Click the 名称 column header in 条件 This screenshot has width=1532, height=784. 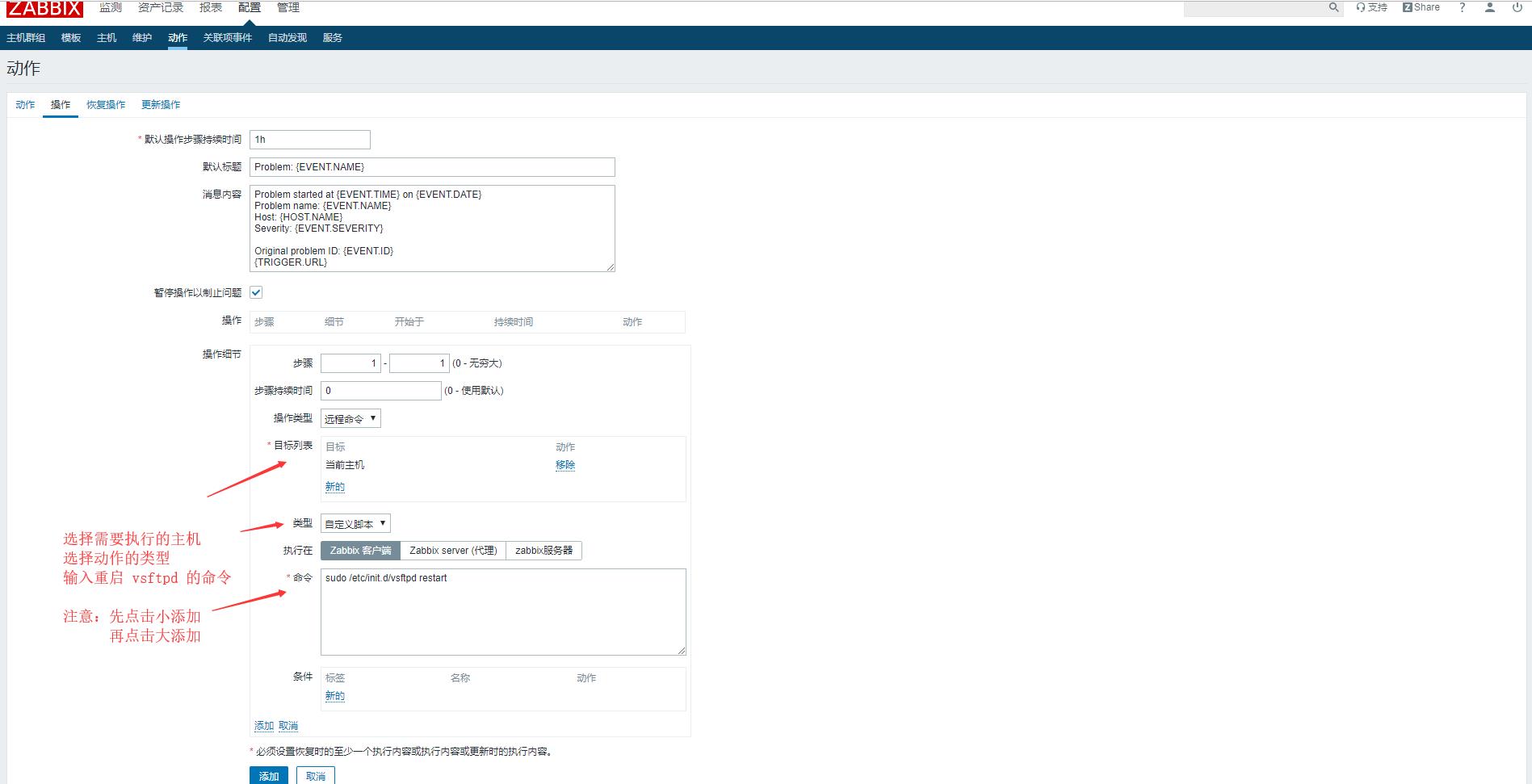point(460,678)
